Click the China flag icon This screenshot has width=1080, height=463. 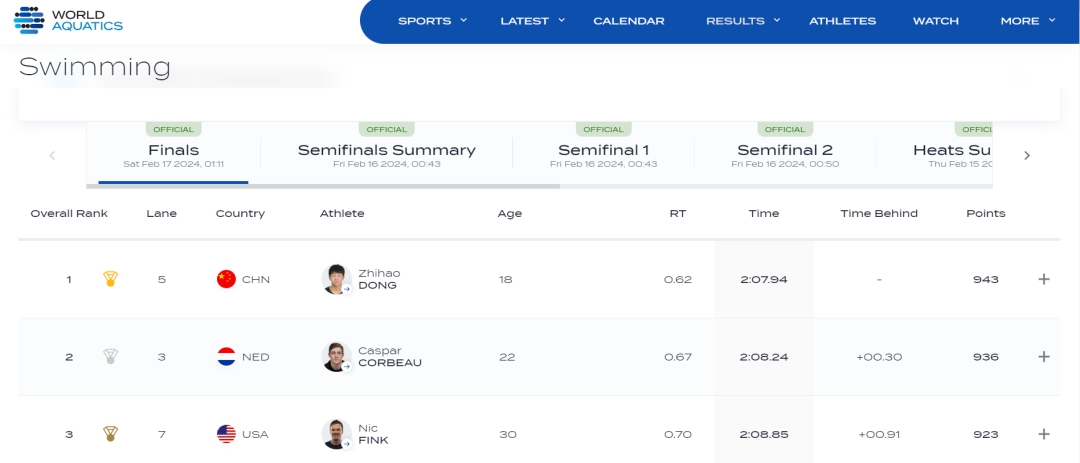tap(226, 279)
